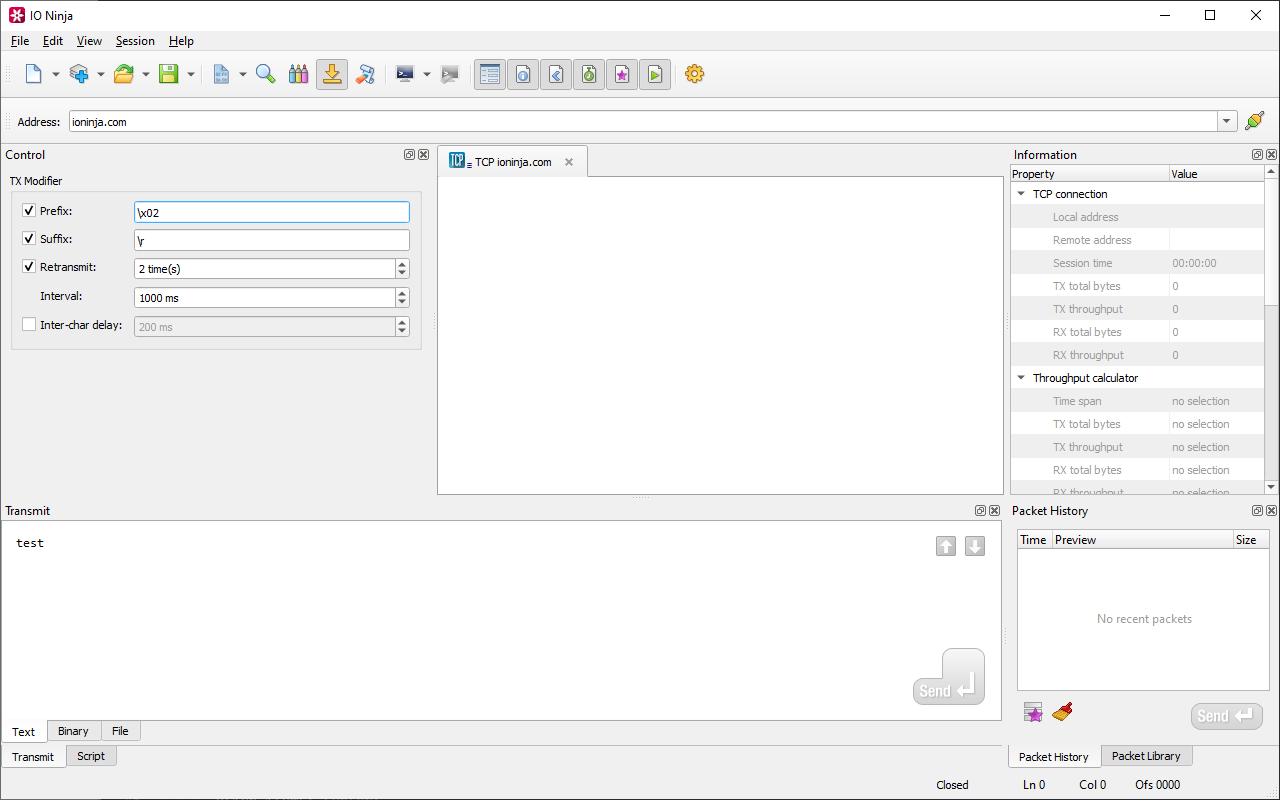Collapse the Throughput calculator group
The height and width of the screenshot is (800, 1280).
1021,378
